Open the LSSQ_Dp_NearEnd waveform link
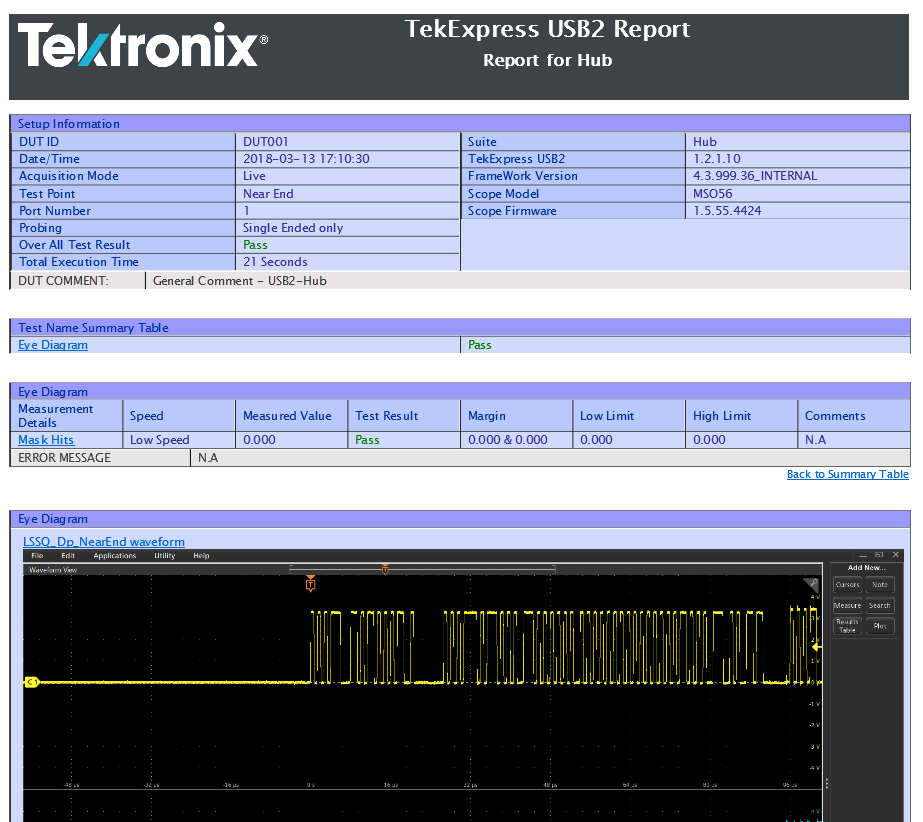 [104, 542]
